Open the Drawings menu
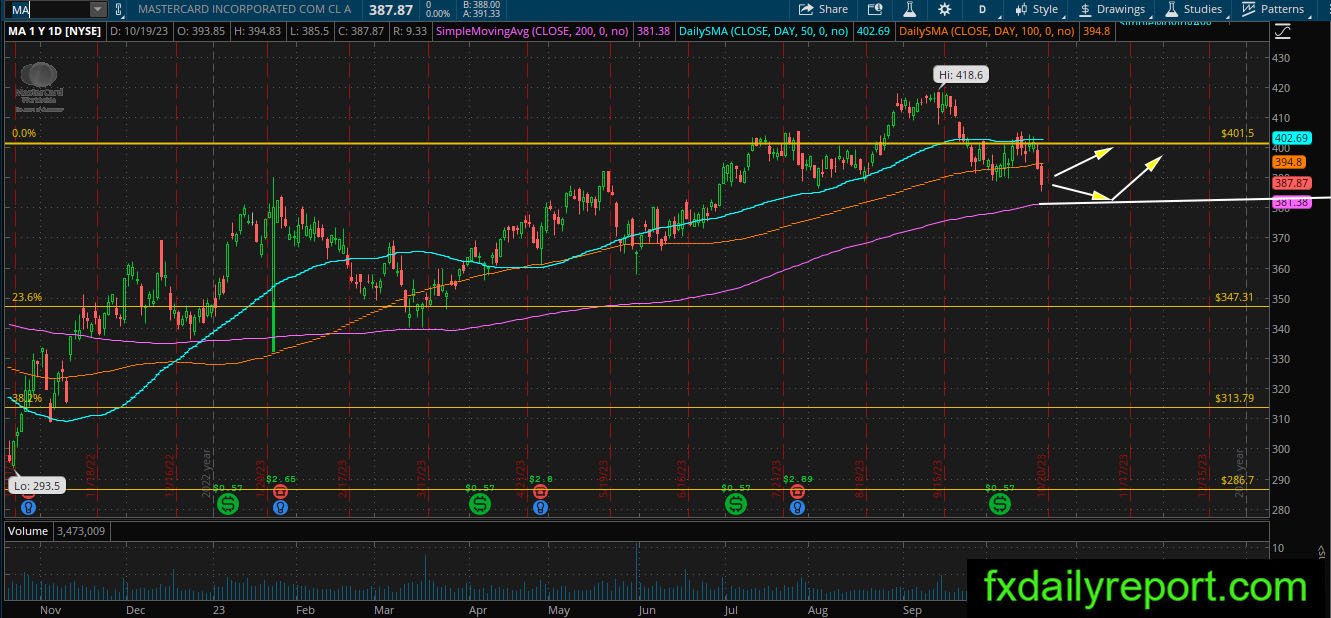This screenshot has width=1331, height=618. click(x=1111, y=9)
